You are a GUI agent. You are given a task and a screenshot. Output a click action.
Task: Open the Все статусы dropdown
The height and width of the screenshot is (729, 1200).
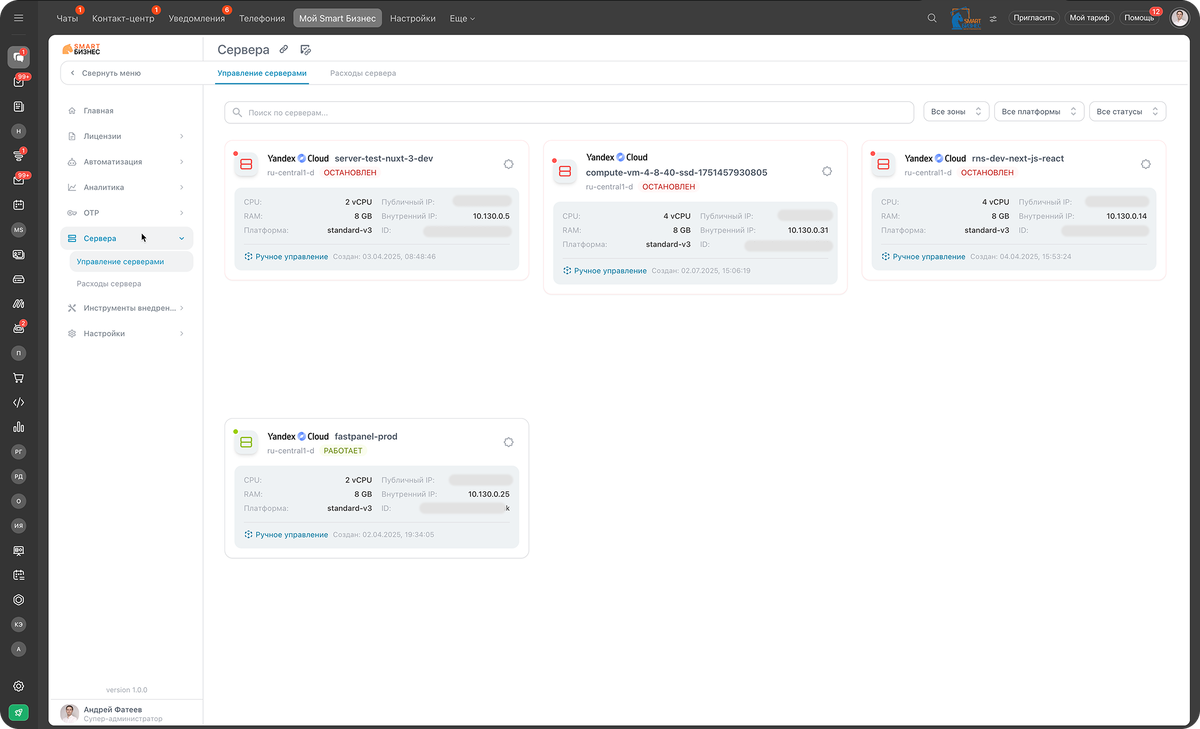point(1128,112)
